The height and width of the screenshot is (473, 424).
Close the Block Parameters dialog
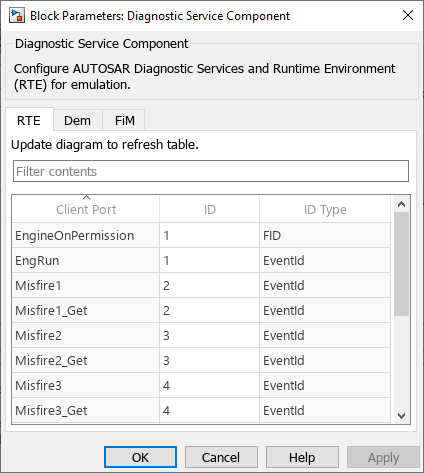(408, 15)
